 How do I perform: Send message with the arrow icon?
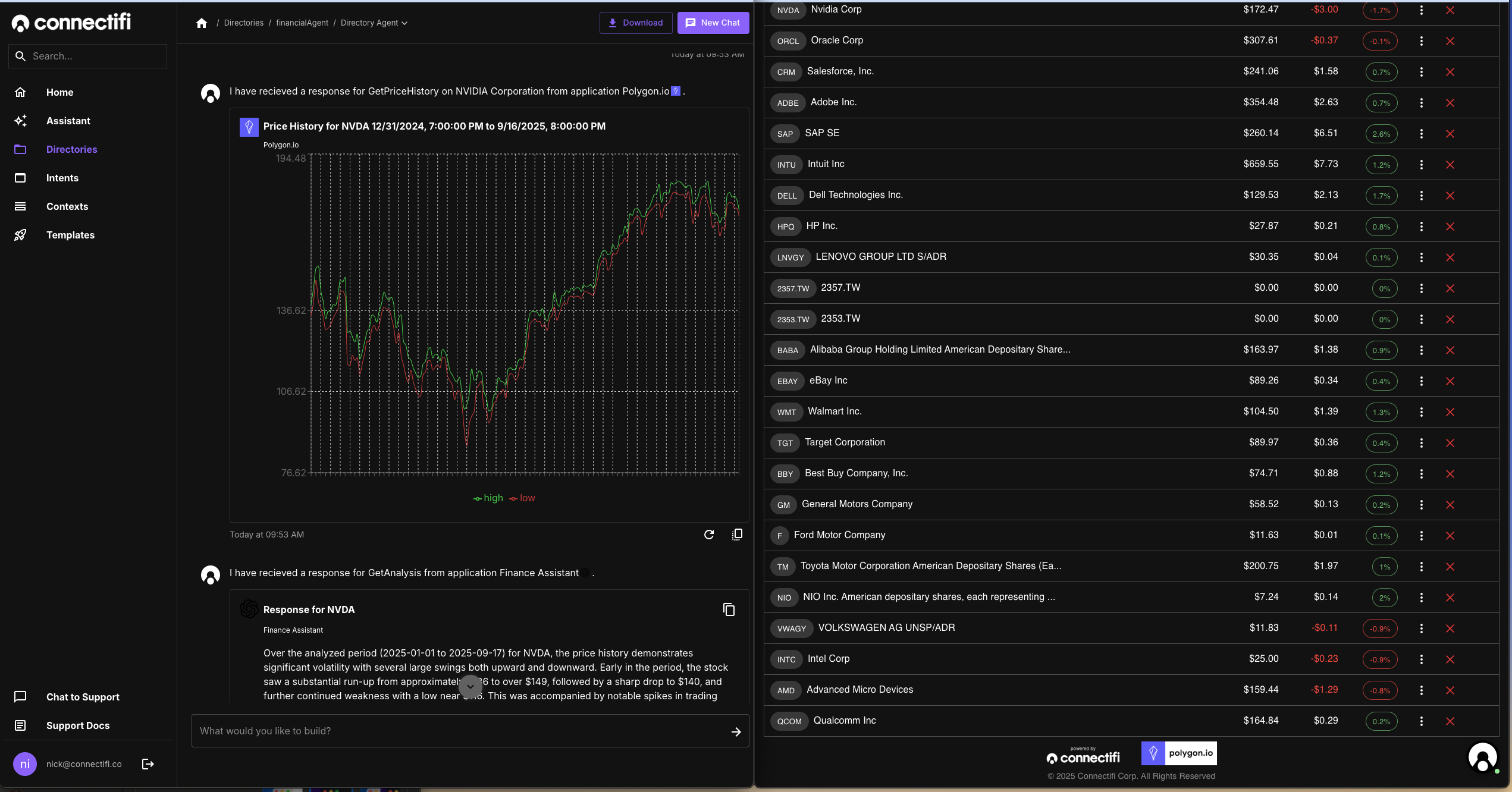click(736, 731)
